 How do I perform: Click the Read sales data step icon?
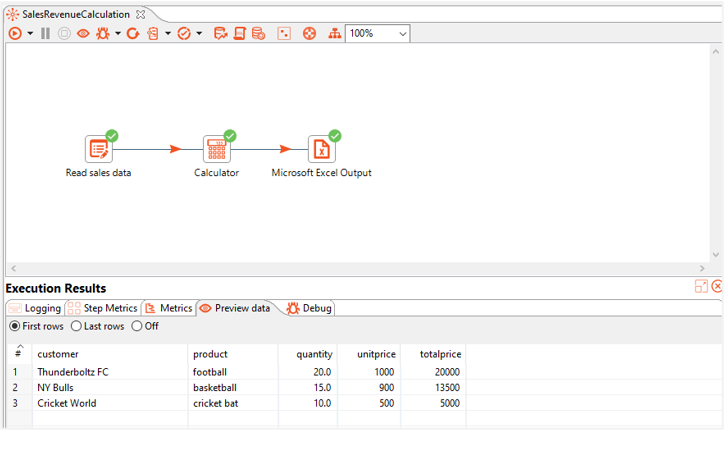[x=98, y=149]
